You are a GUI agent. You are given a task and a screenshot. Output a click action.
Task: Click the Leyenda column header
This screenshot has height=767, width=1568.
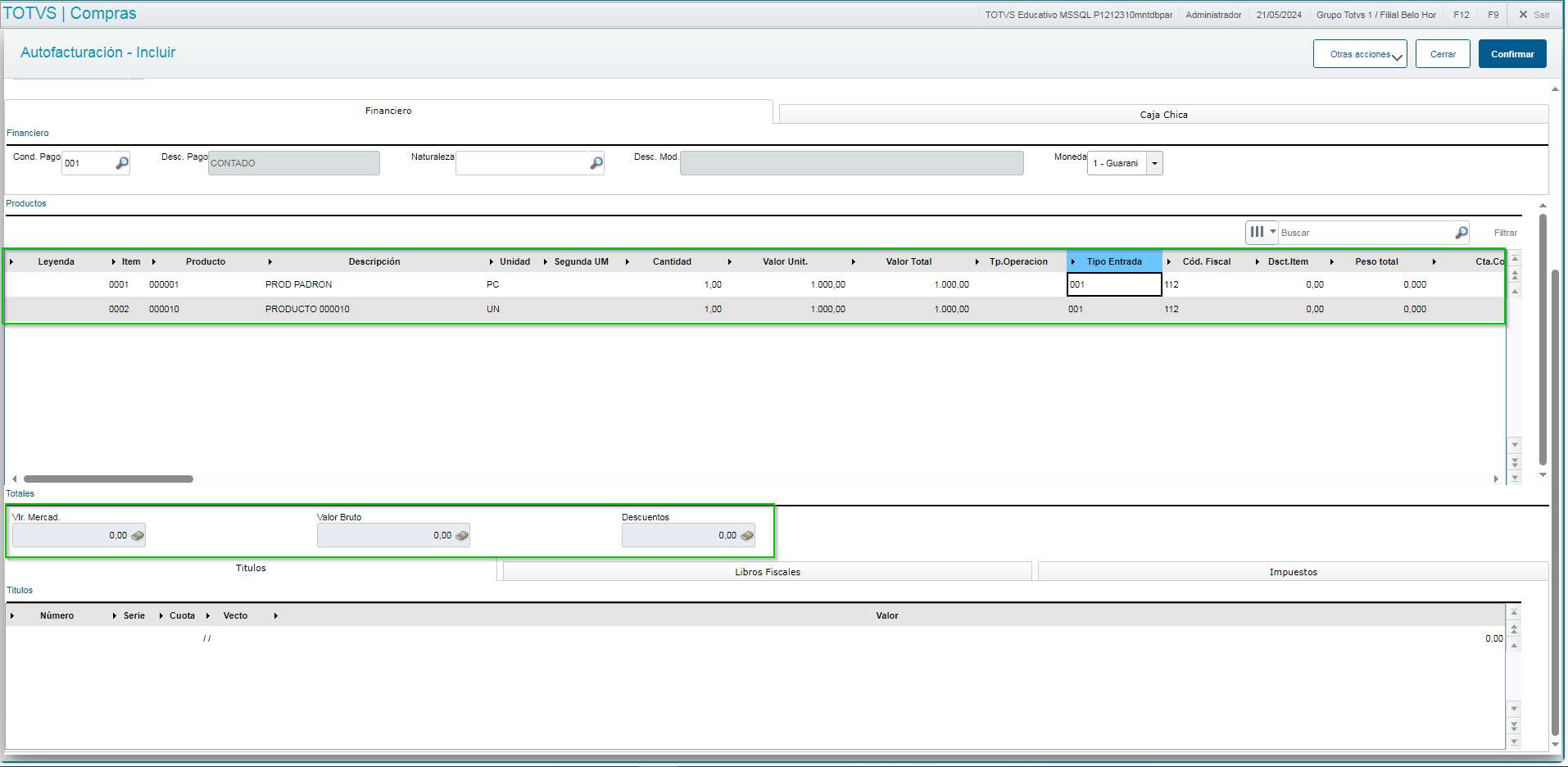point(56,261)
